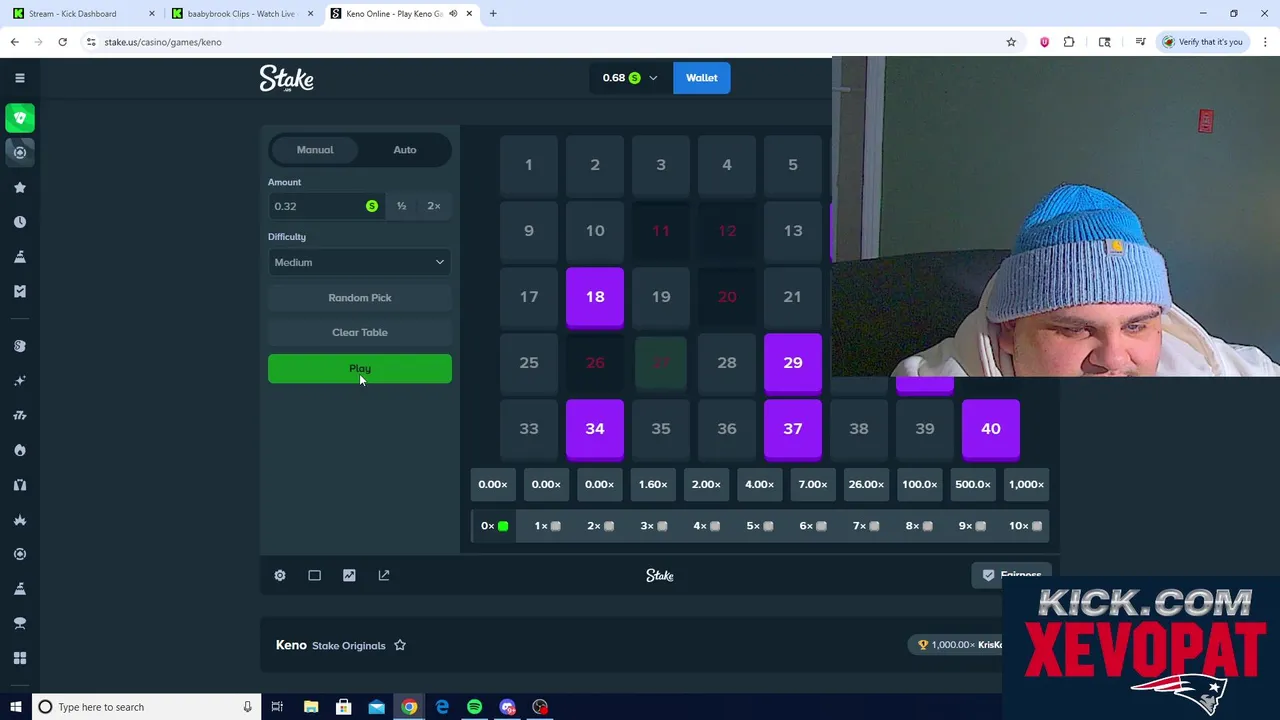Open Spotify from the taskbar

coord(474,707)
